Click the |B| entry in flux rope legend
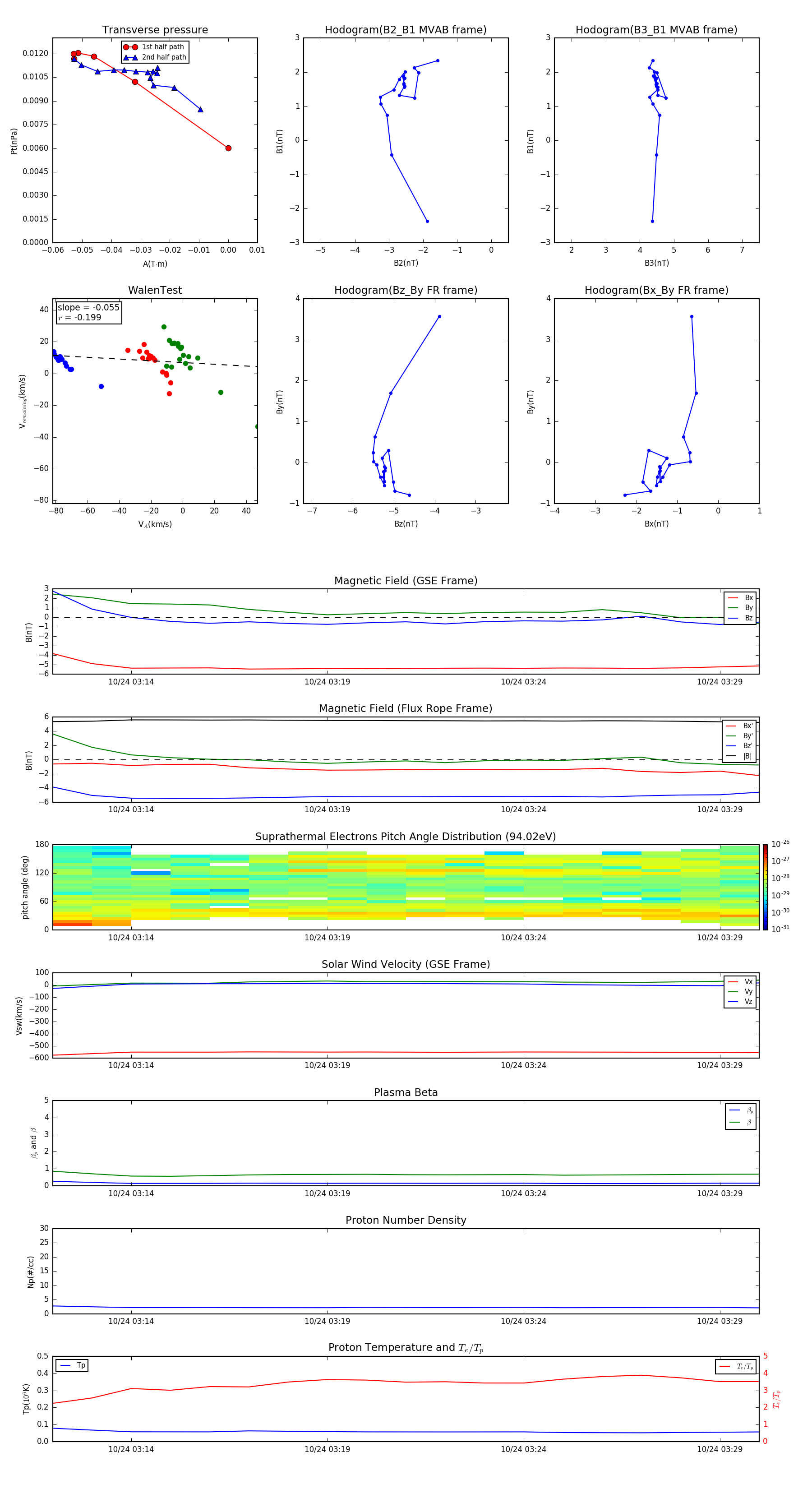The width and height of the screenshot is (812, 1489). click(x=740, y=757)
